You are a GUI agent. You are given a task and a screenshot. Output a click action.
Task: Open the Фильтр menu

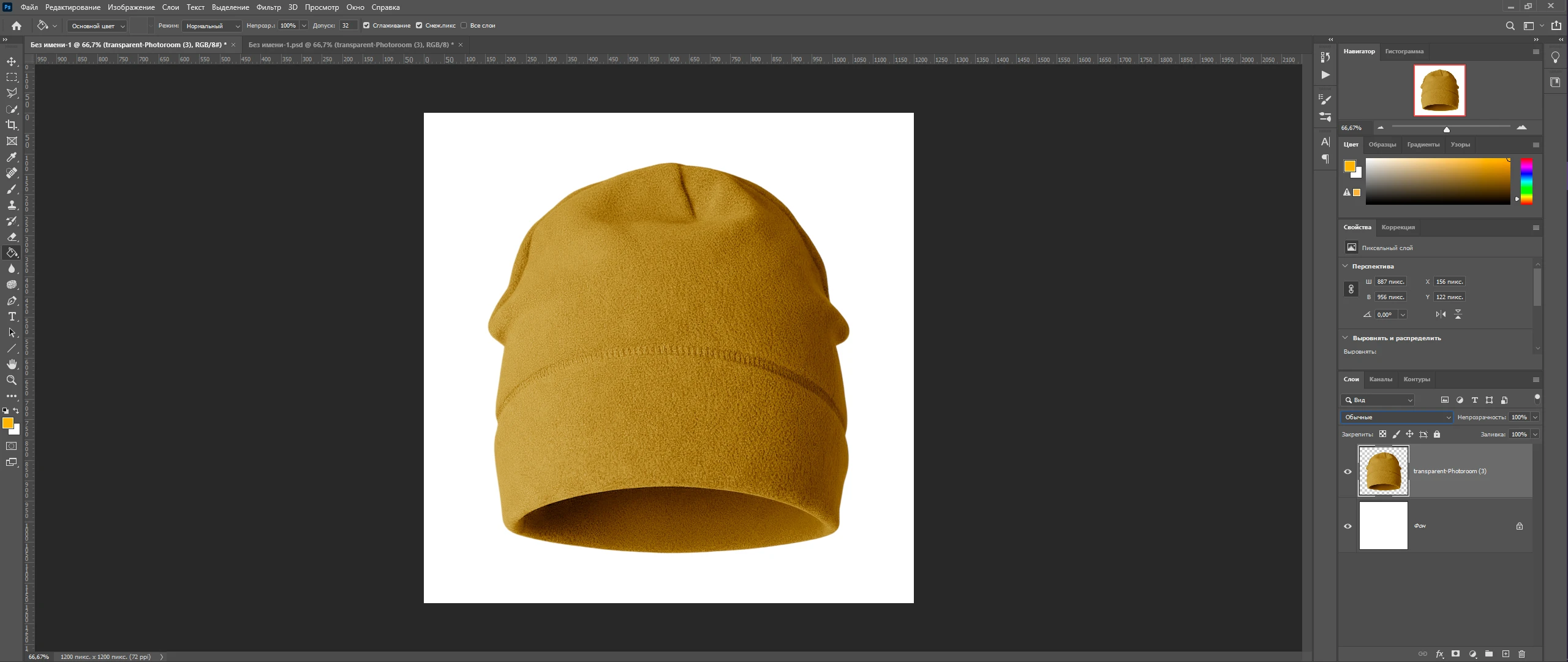tap(268, 7)
